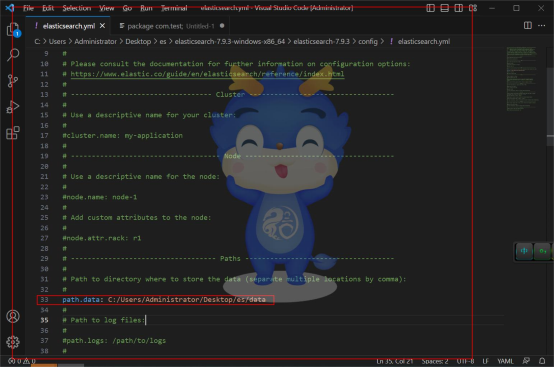Open the Explorer view in activity bar

click(13, 29)
